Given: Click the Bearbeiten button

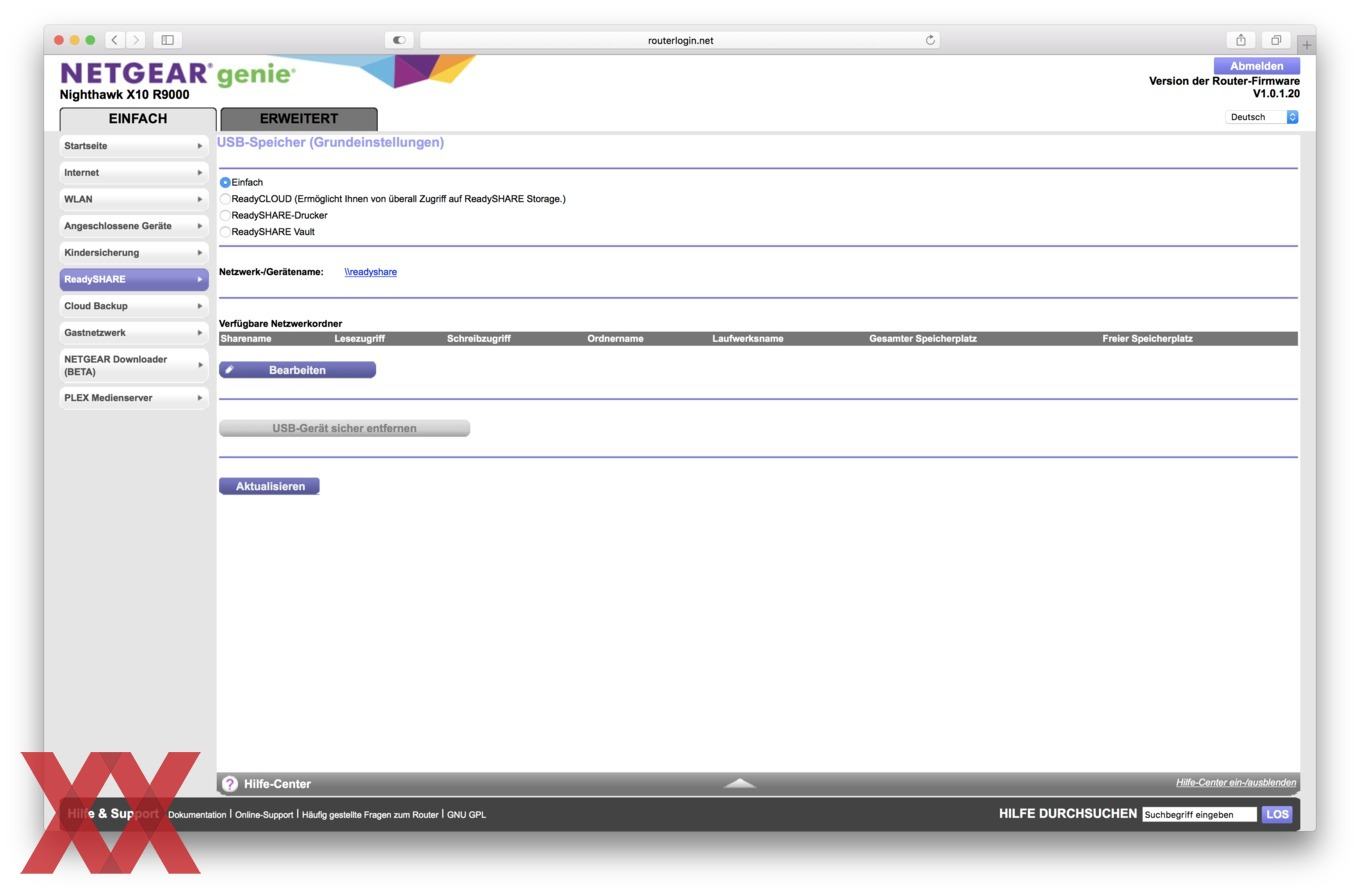Looking at the screenshot, I should [x=297, y=370].
